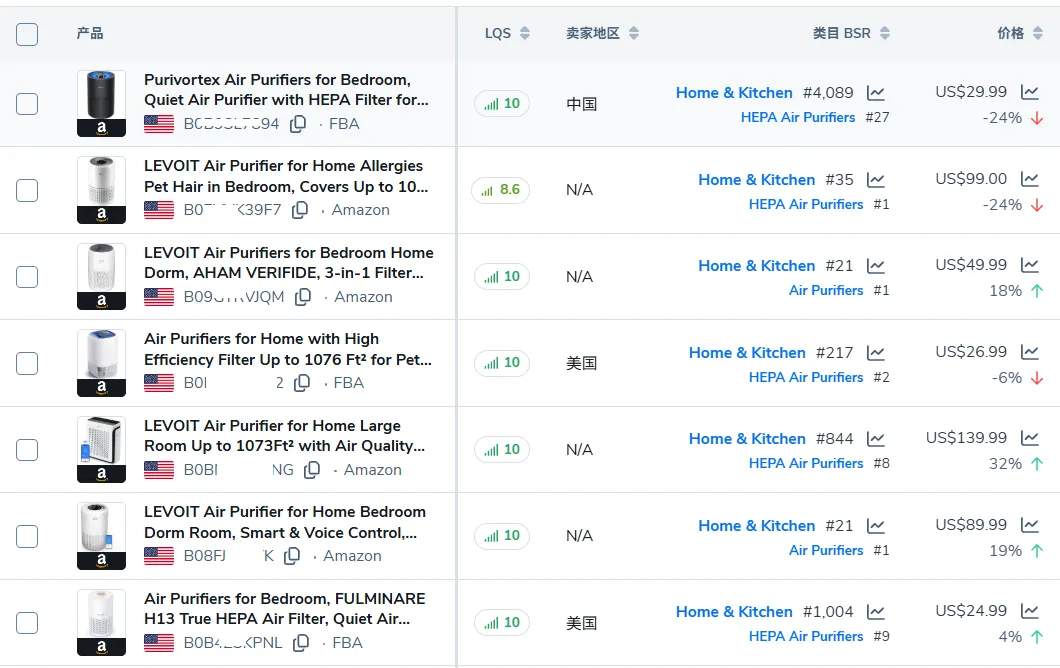Open Air Purifiers for Home with High Efficiency title
The image size is (1060, 668).
[x=288, y=349]
